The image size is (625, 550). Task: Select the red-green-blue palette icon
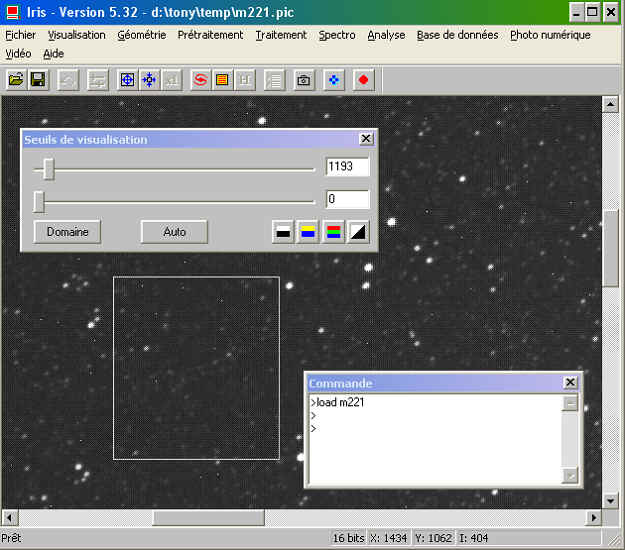tap(333, 232)
